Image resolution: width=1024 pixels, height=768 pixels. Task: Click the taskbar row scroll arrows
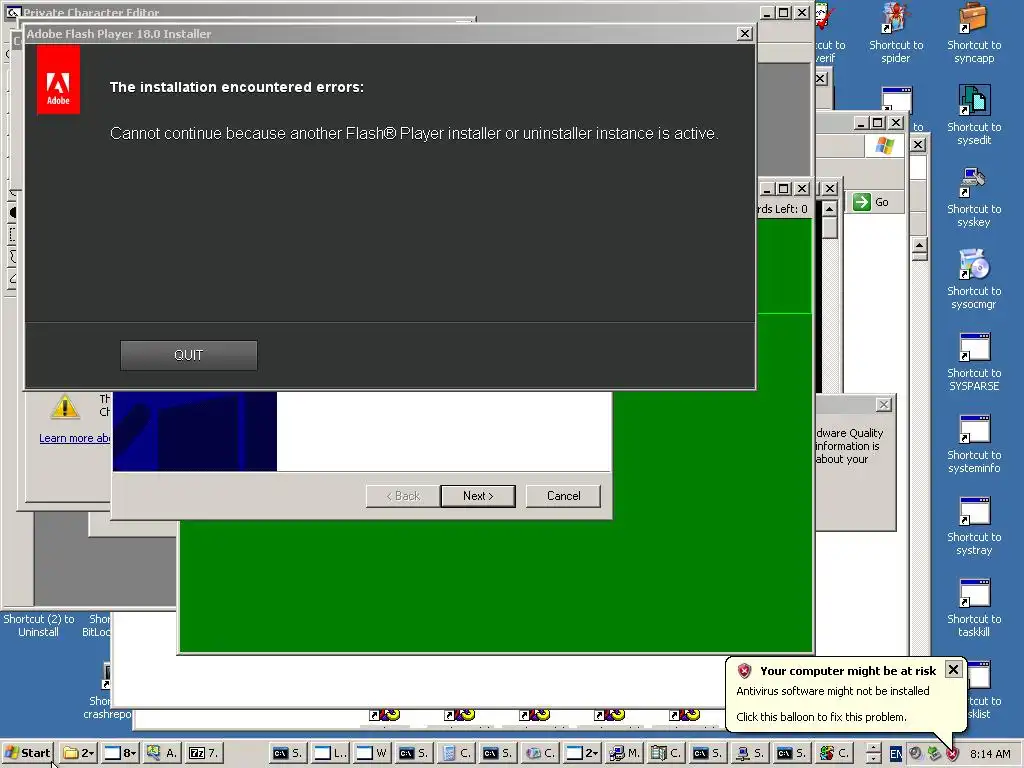coord(873,754)
